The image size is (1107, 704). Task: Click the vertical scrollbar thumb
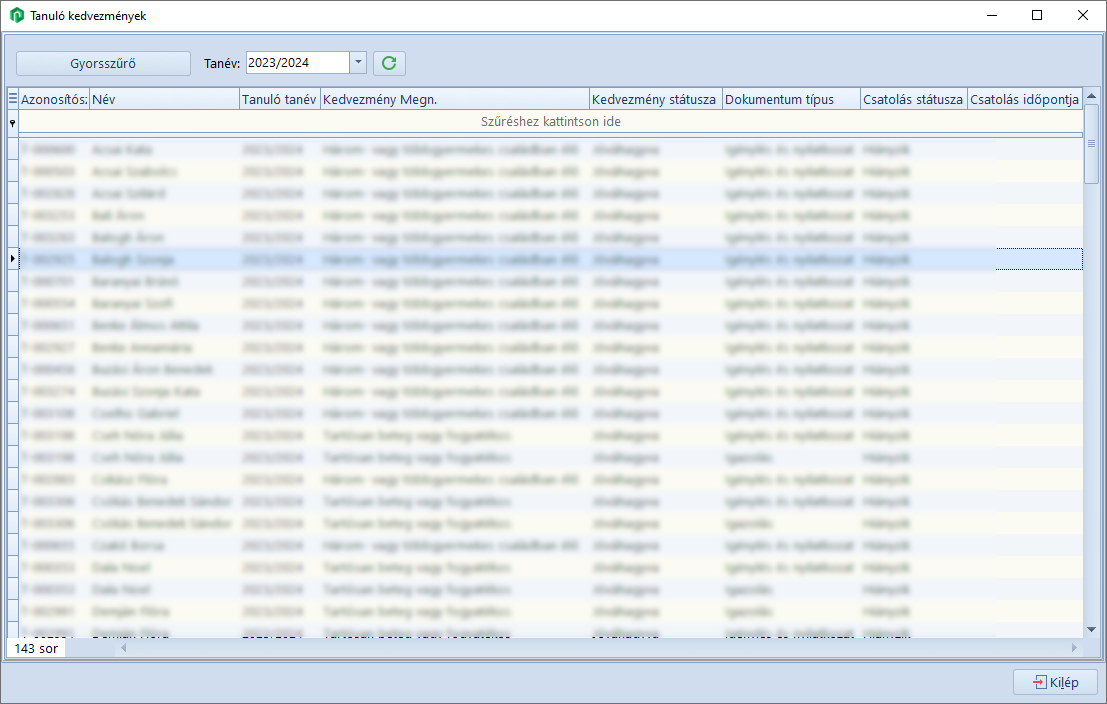point(1091,144)
